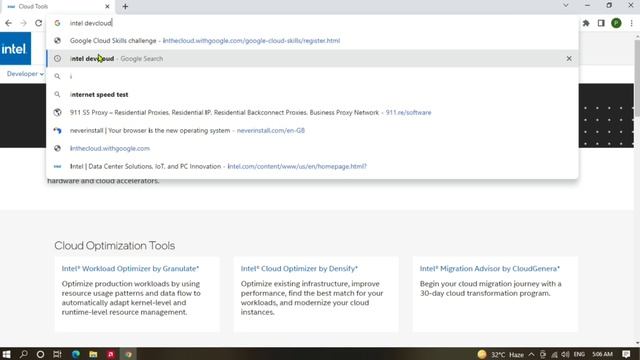Open network settings in system tray
This screenshot has height=360, width=640.
click(x=554, y=354)
